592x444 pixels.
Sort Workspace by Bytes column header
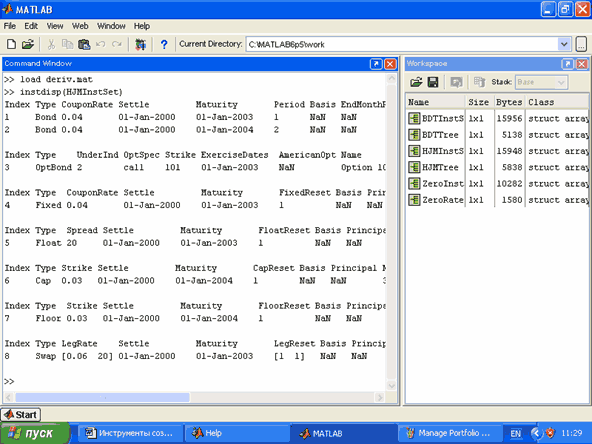(509, 102)
